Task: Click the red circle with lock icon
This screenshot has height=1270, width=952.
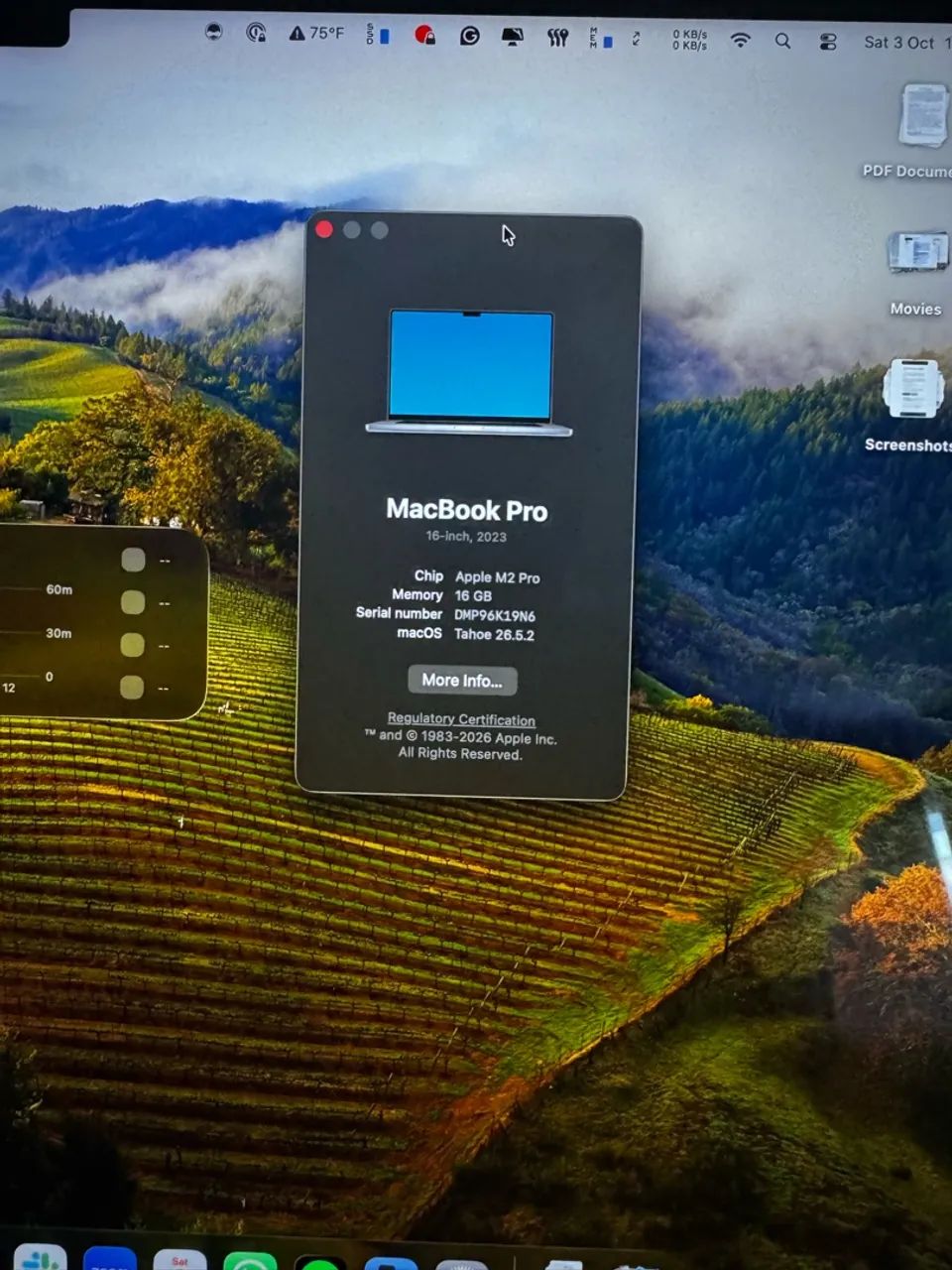Action: (424, 35)
